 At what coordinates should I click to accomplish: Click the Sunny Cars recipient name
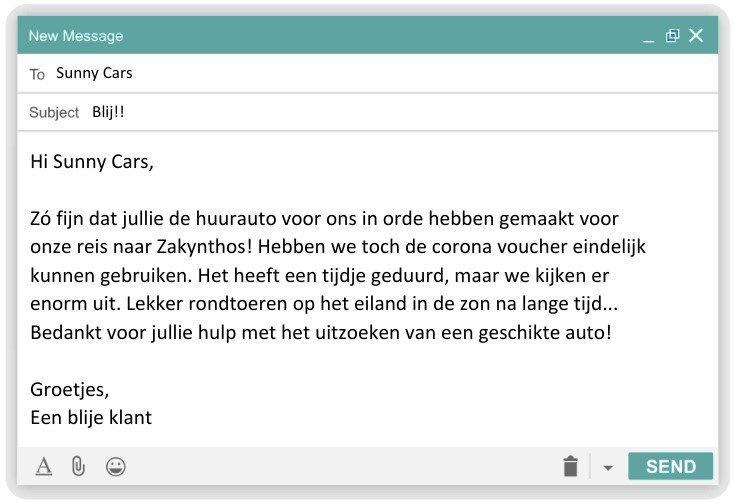point(94,73)
